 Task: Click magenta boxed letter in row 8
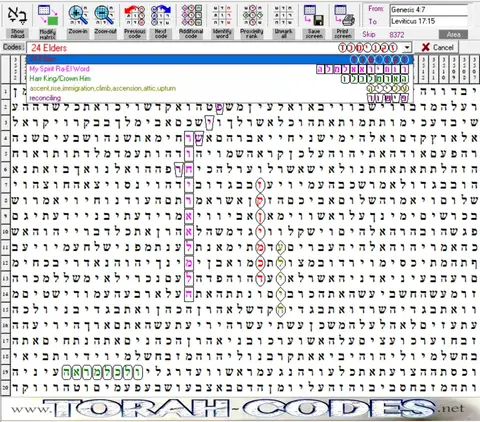189,201
